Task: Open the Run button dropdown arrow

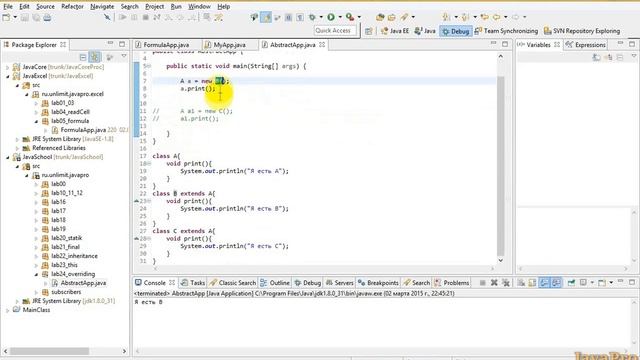Action: coord(340,17)
